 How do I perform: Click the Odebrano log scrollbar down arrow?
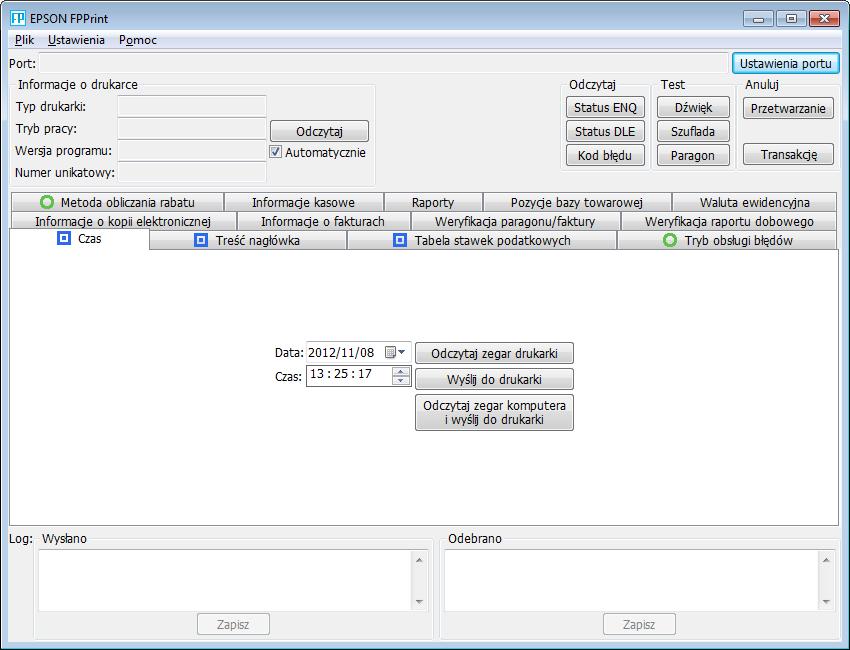point(826,601)
